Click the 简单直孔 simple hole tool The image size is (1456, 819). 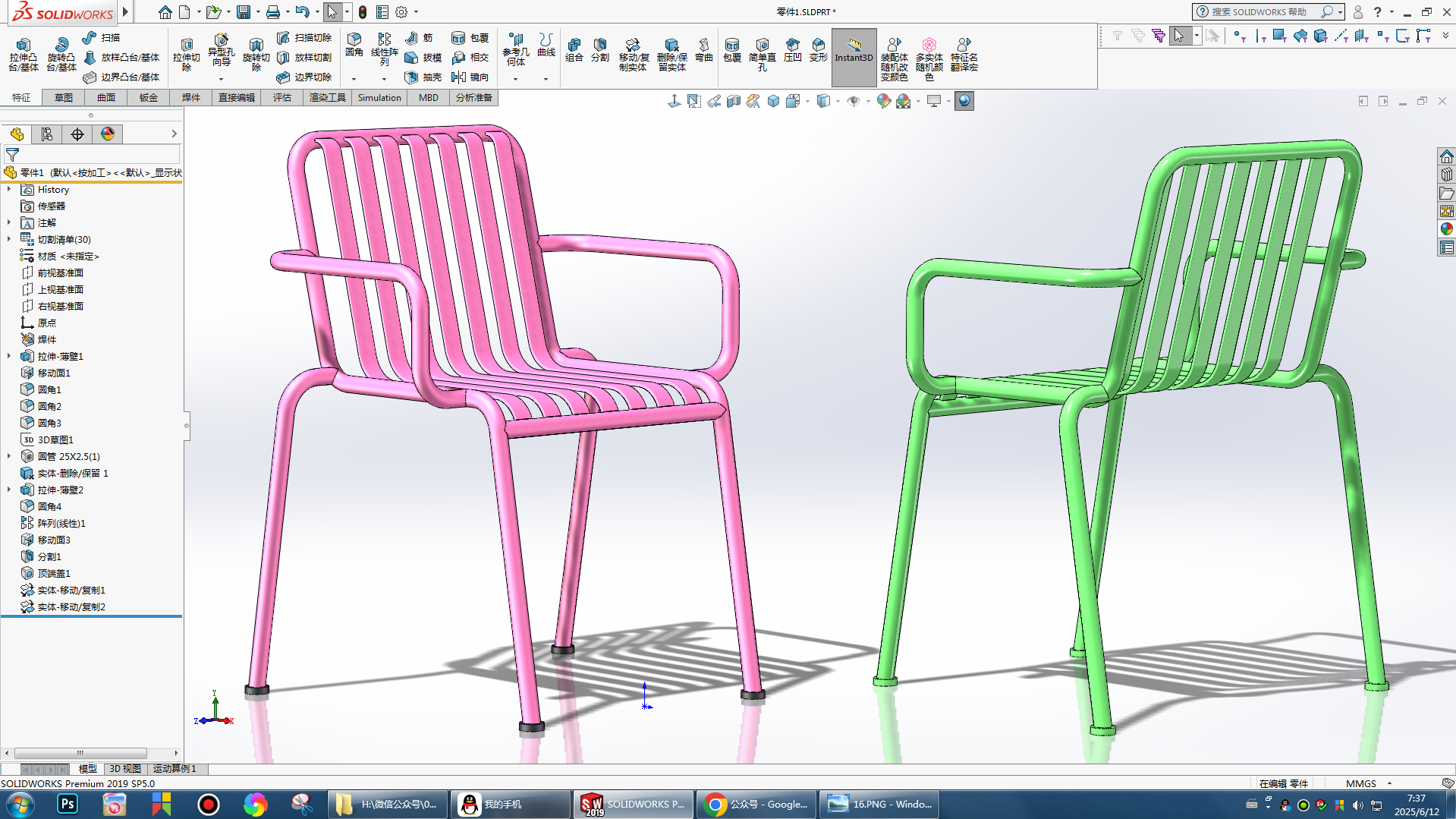[762, 55]
